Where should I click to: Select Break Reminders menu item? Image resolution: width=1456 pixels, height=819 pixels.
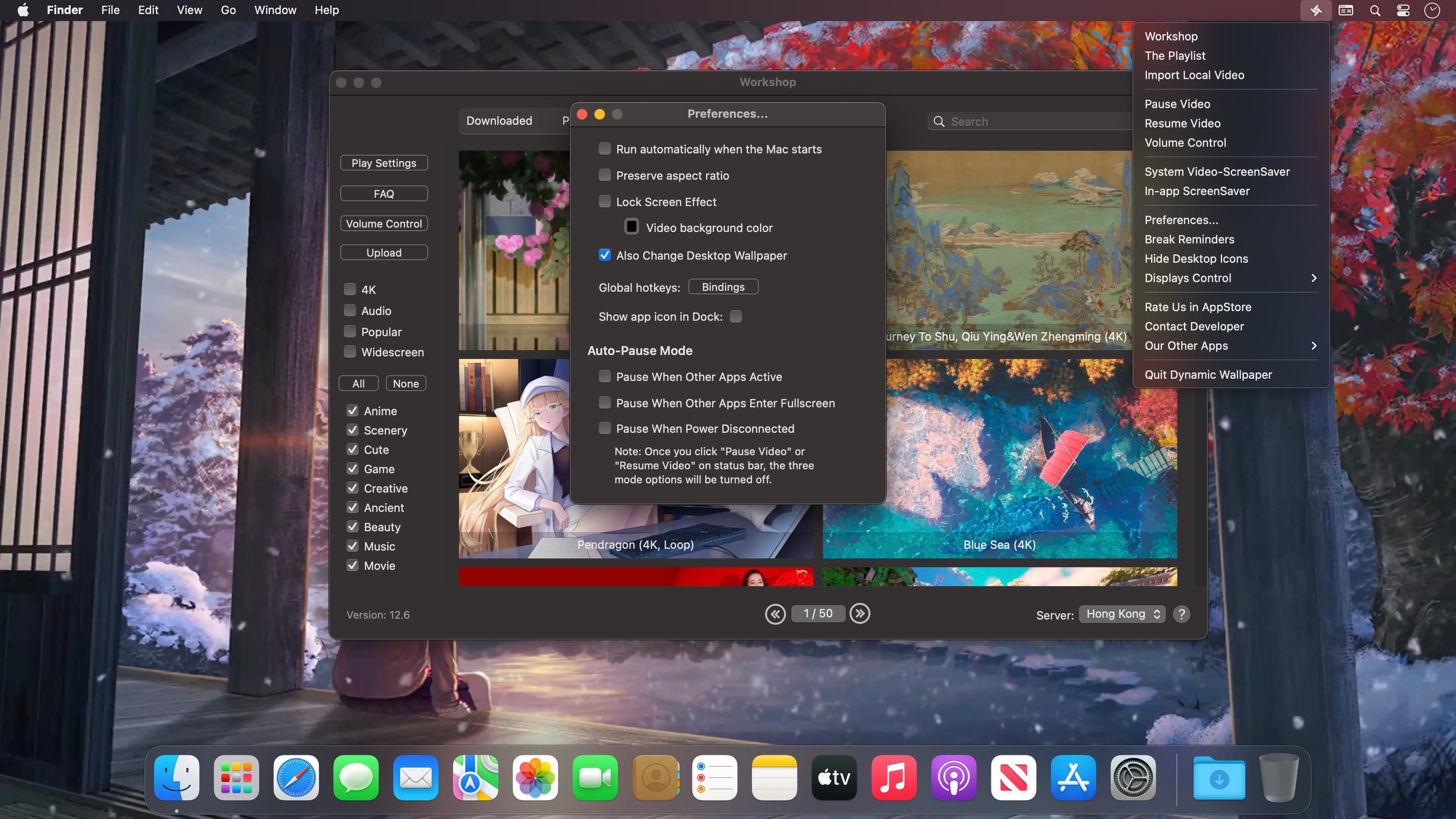point(1189,239)
